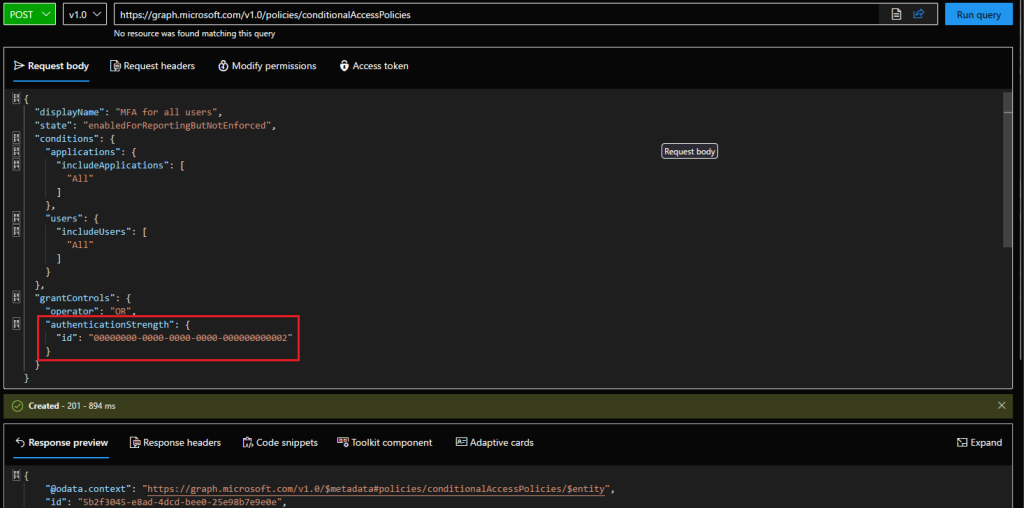
Task: Fold the "authenticationStrength" object
Action: pos(16,324)
